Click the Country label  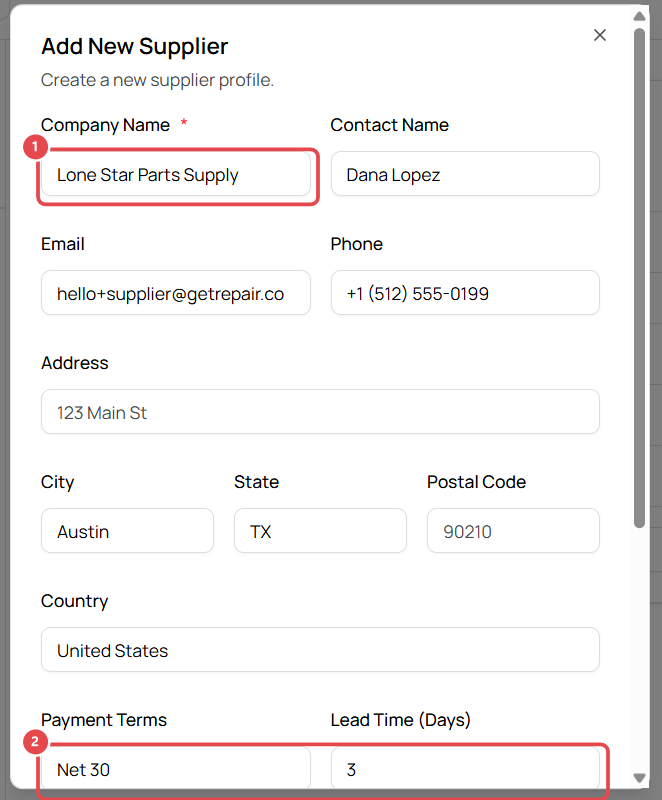[74, 601]
